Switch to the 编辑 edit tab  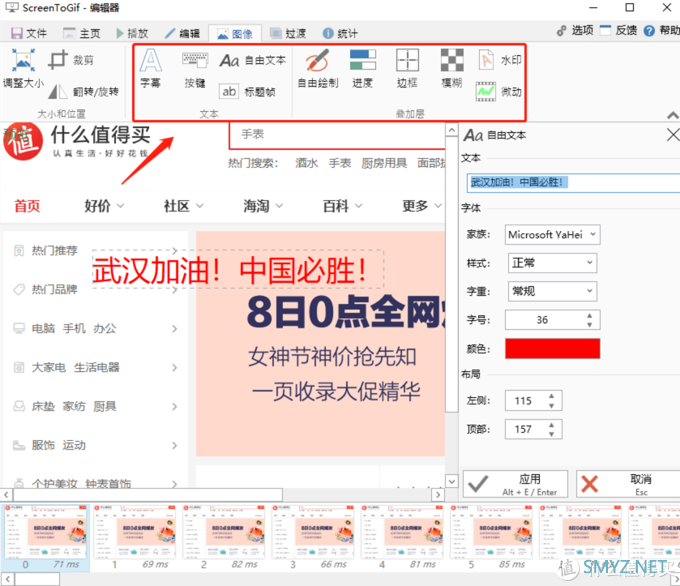tap(182, 33)
